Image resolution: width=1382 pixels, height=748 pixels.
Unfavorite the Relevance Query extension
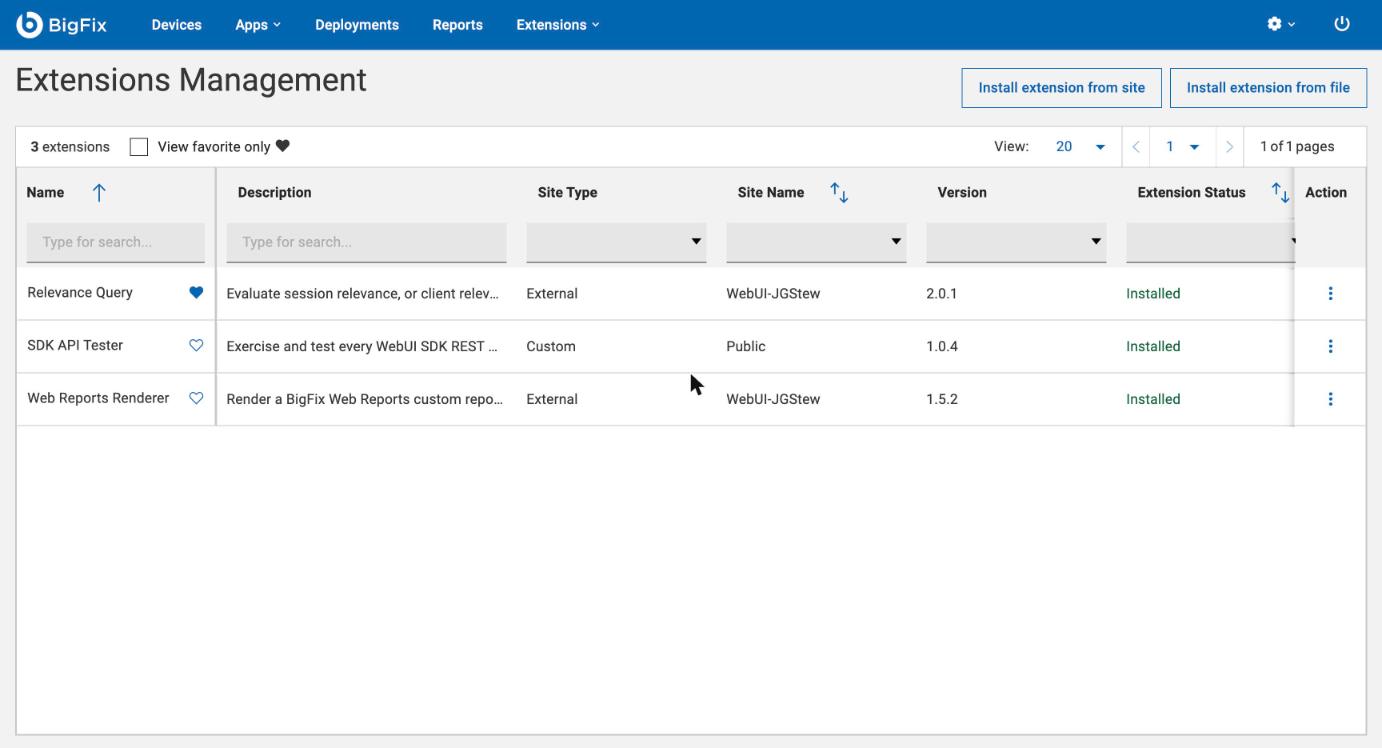tap(196, 293)
